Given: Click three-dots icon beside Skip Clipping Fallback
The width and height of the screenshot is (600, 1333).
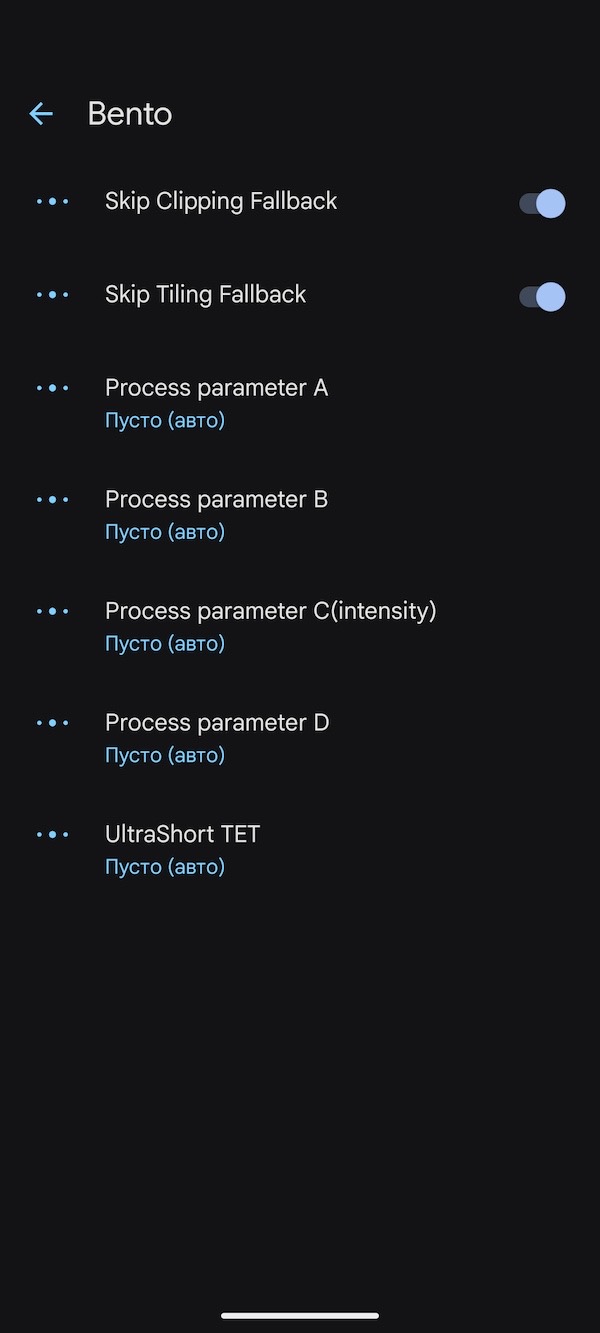Looking at the screenshot, I should [53, 202].
